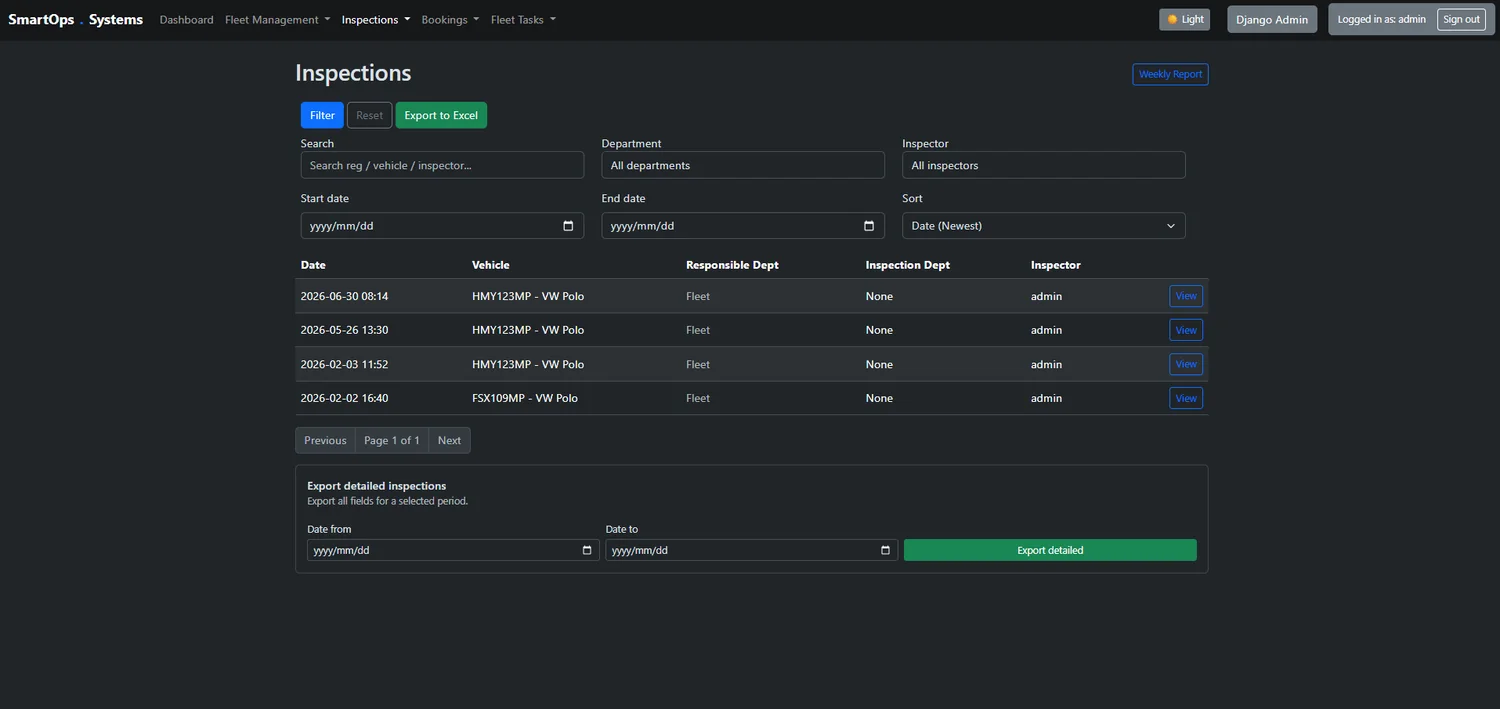Image resolution: width=1500 pixels, height=709 pixels.
Task: View the FSX109MP inspection
Action: tap(1186, 398)
